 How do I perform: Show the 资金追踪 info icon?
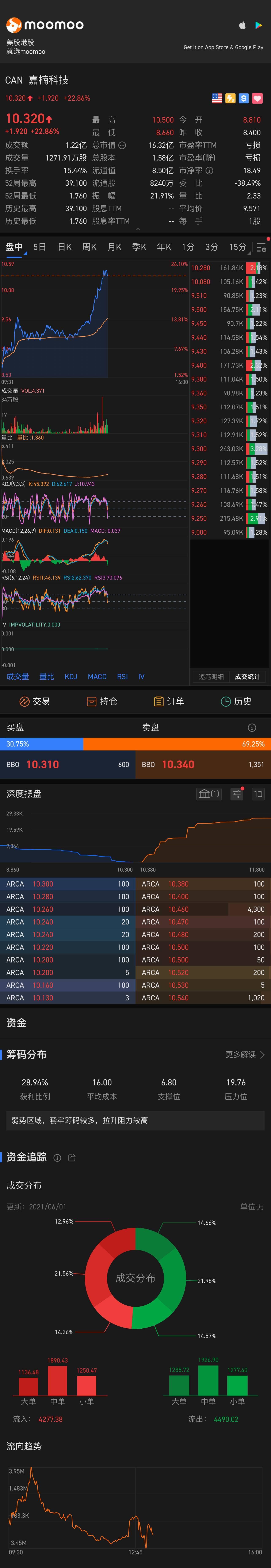coord(57,1158)
